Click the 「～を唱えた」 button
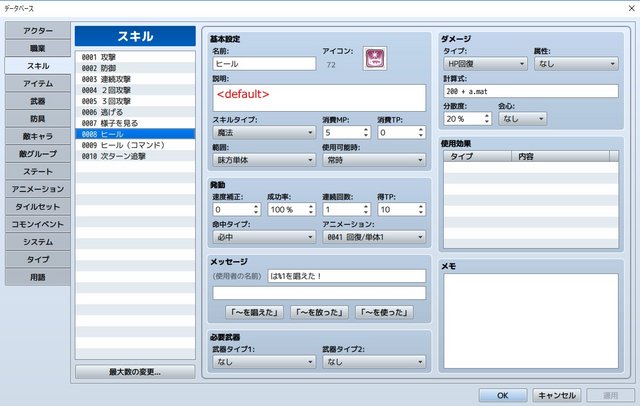The width and height of the screenshot is (640, 406). (x=254, y=313)
